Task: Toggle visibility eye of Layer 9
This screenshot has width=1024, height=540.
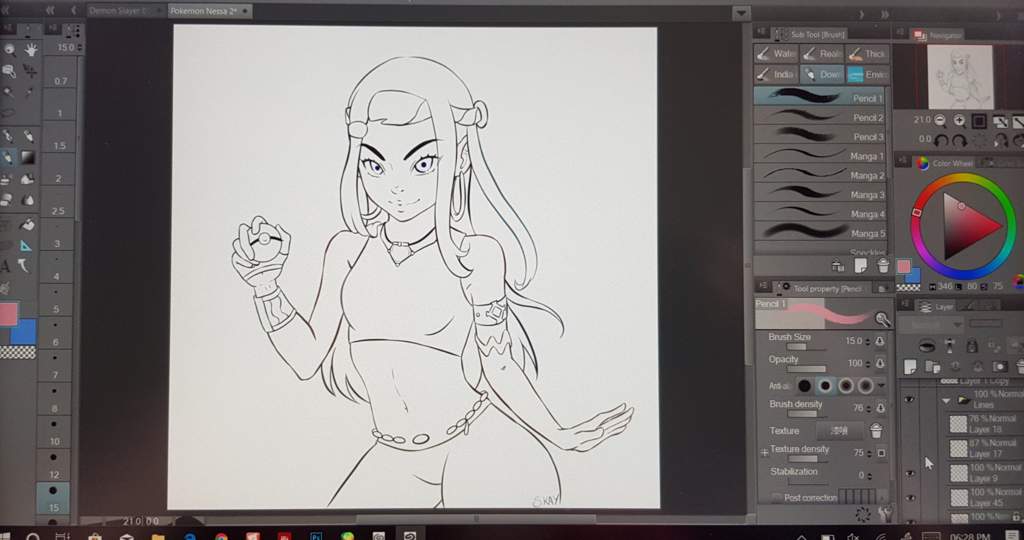Action: pyautogui.click(x=909, y=473)
